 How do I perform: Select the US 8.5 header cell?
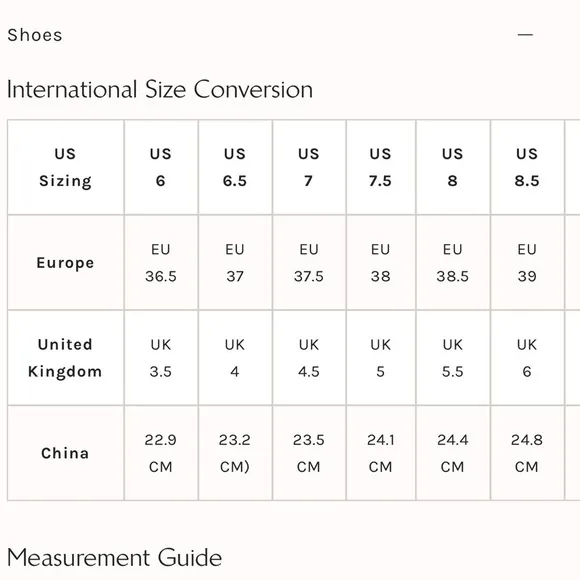[527, 167]
